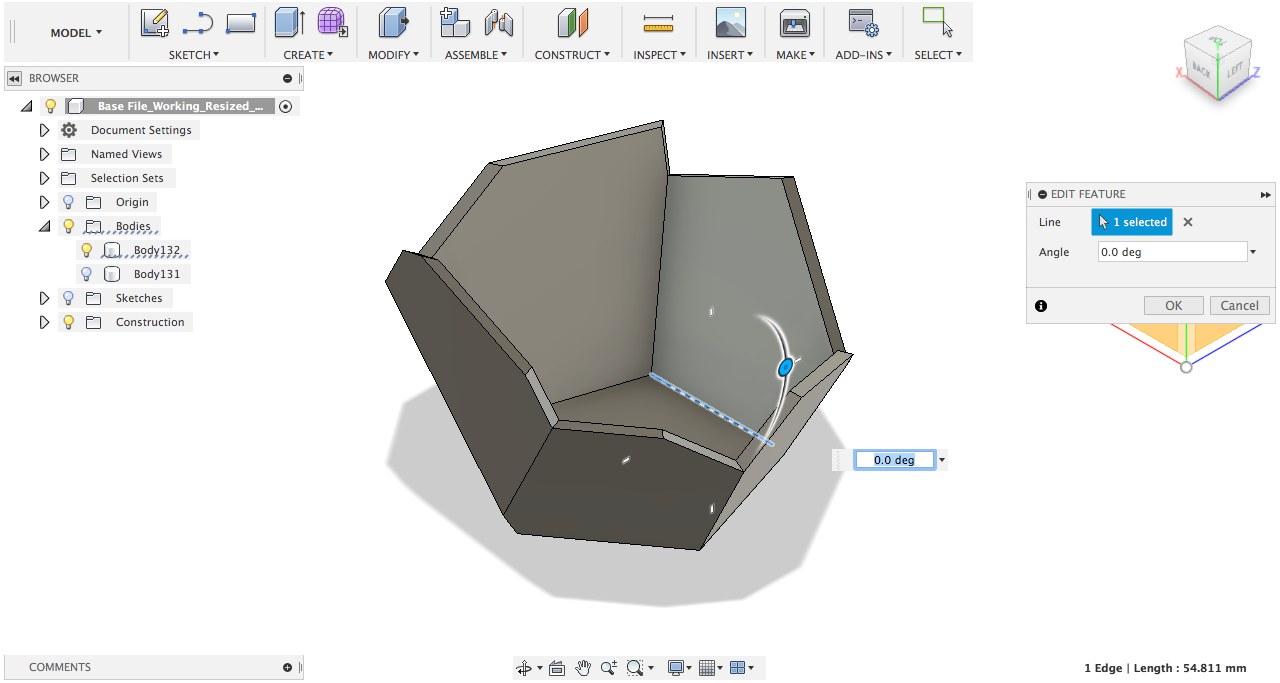The image size is (1280, 683).
Task: Select Body131 in the browser tree
Action: tap(155, 274)
